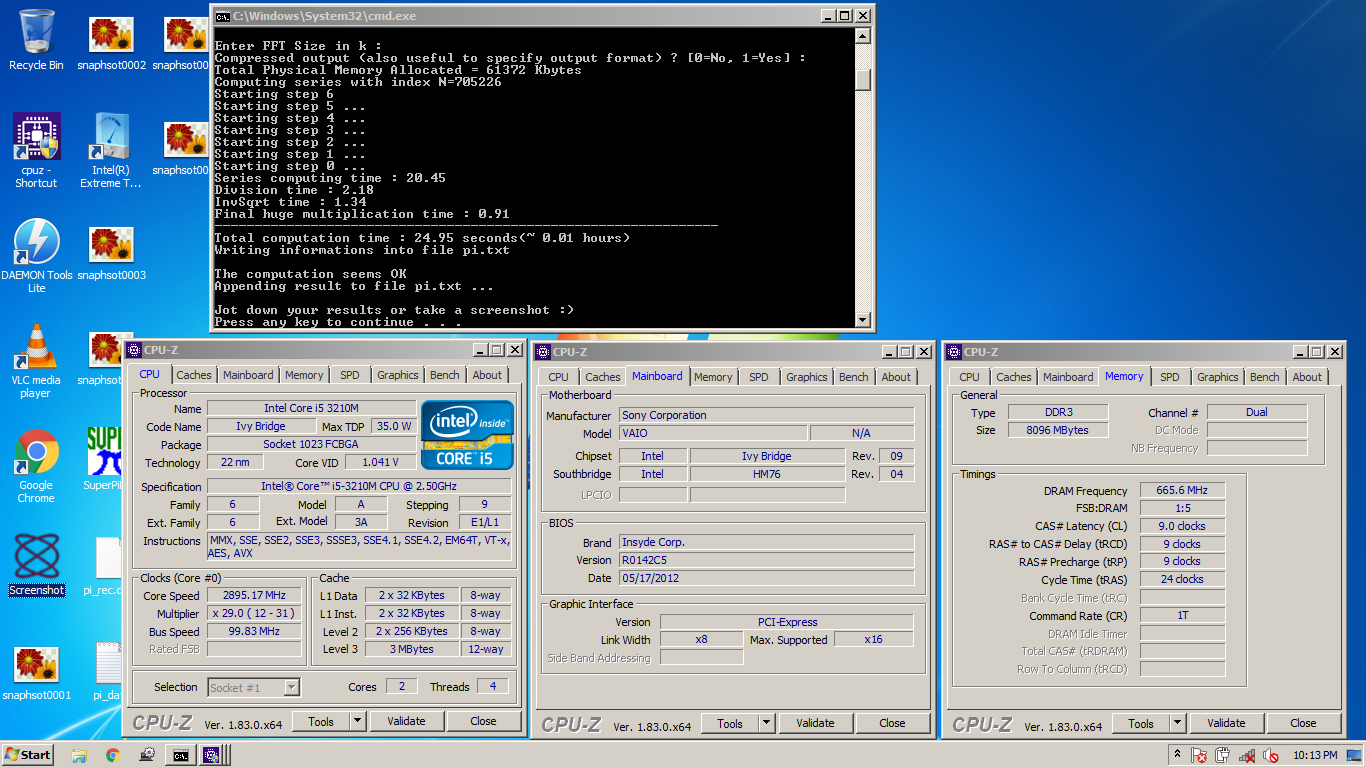1366x768 pixels.
Task: Select the DAEMON Tools Lite desktop icon
Action: (x=36, y=256)
